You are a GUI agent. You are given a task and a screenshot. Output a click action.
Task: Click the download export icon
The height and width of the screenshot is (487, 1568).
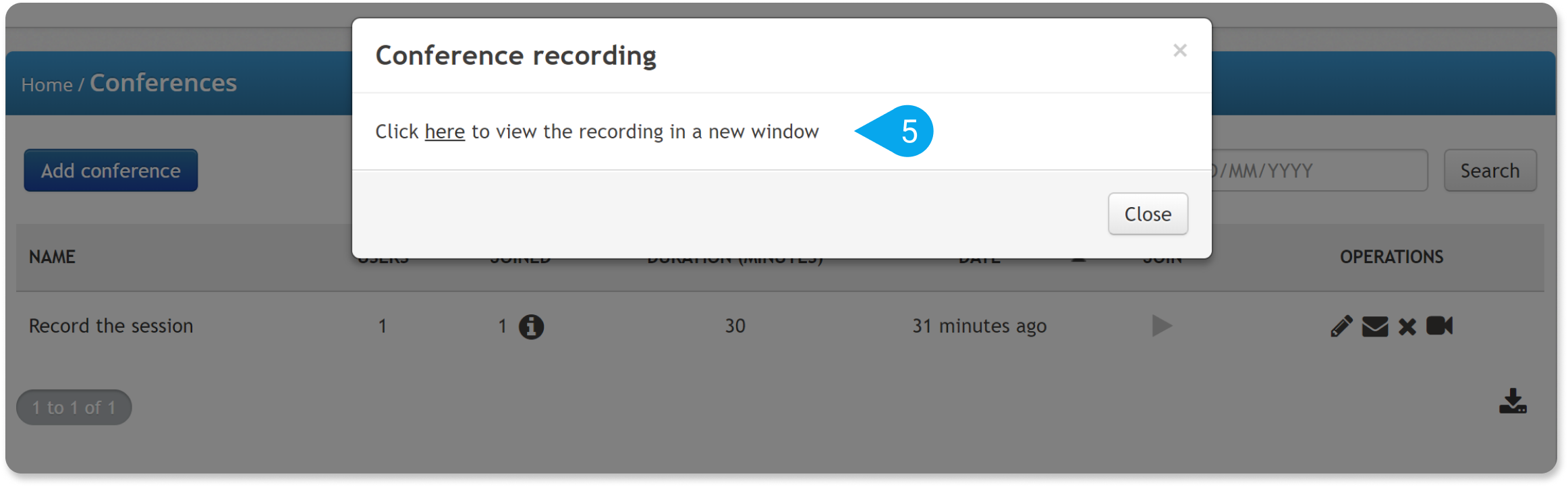point(1513,401)
